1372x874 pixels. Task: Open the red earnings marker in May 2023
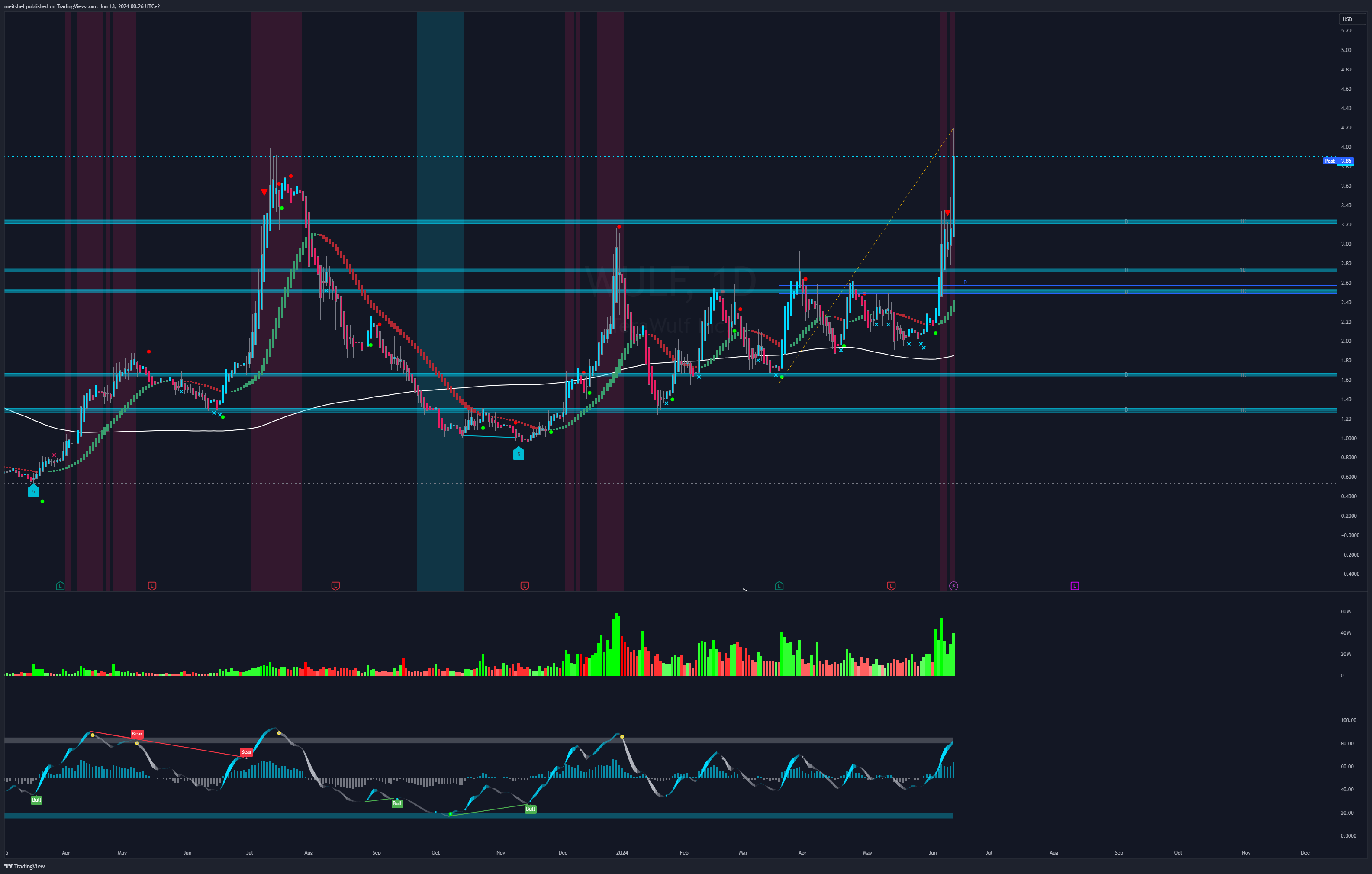(x=152, y=586)
